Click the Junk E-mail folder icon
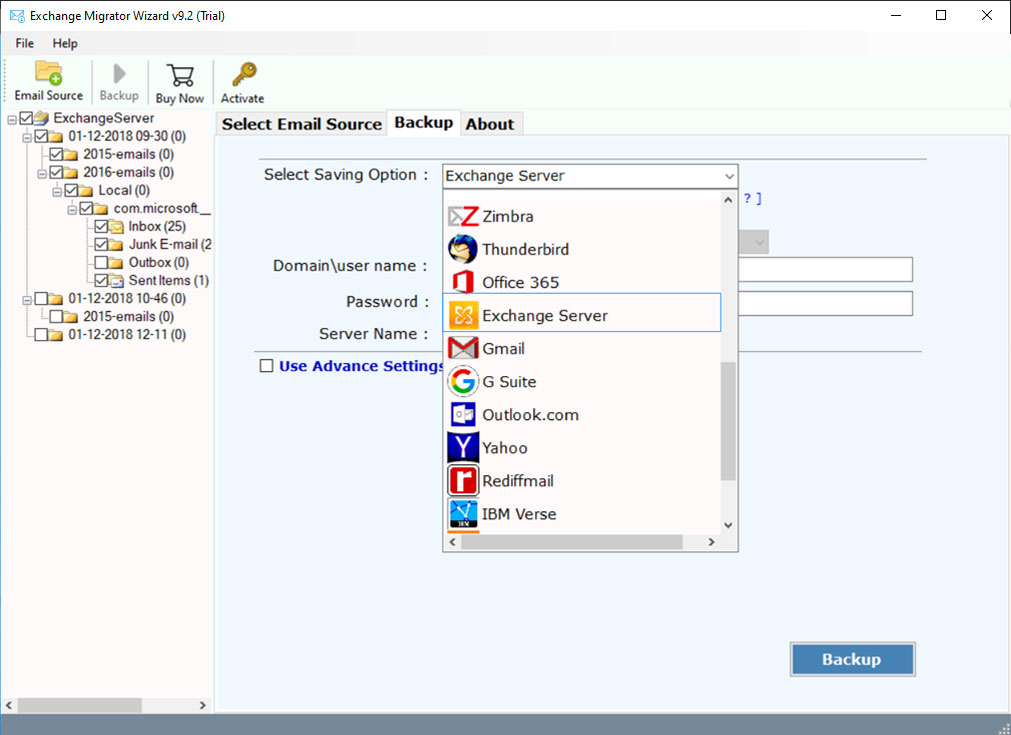The height and width of the screenshot is (735, 1011). pos(116,244)
